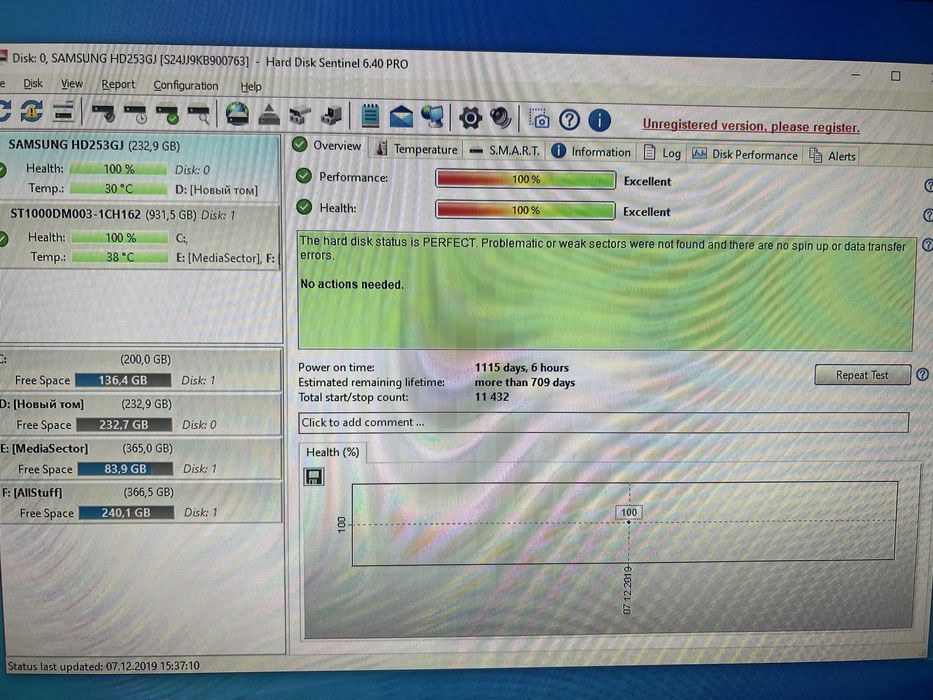Screen dimensions: 933x700
Task: Open the Help menu
Action: coord(251,87)
